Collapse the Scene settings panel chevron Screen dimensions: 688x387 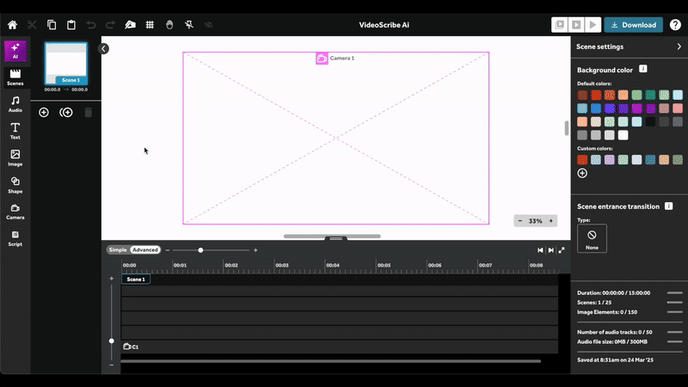coord(679,47)
